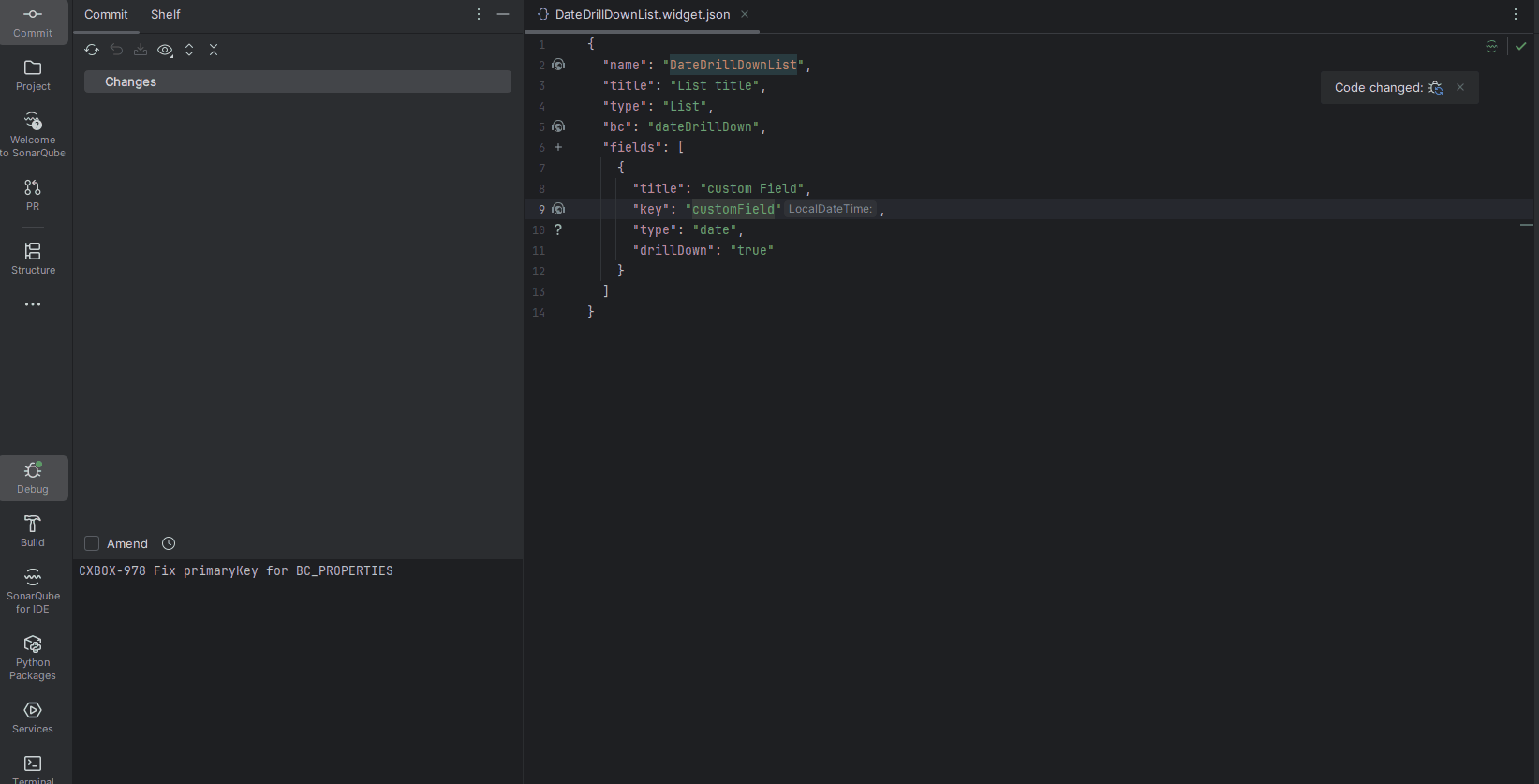Hide the Commit tool window

tap(503, 14)
